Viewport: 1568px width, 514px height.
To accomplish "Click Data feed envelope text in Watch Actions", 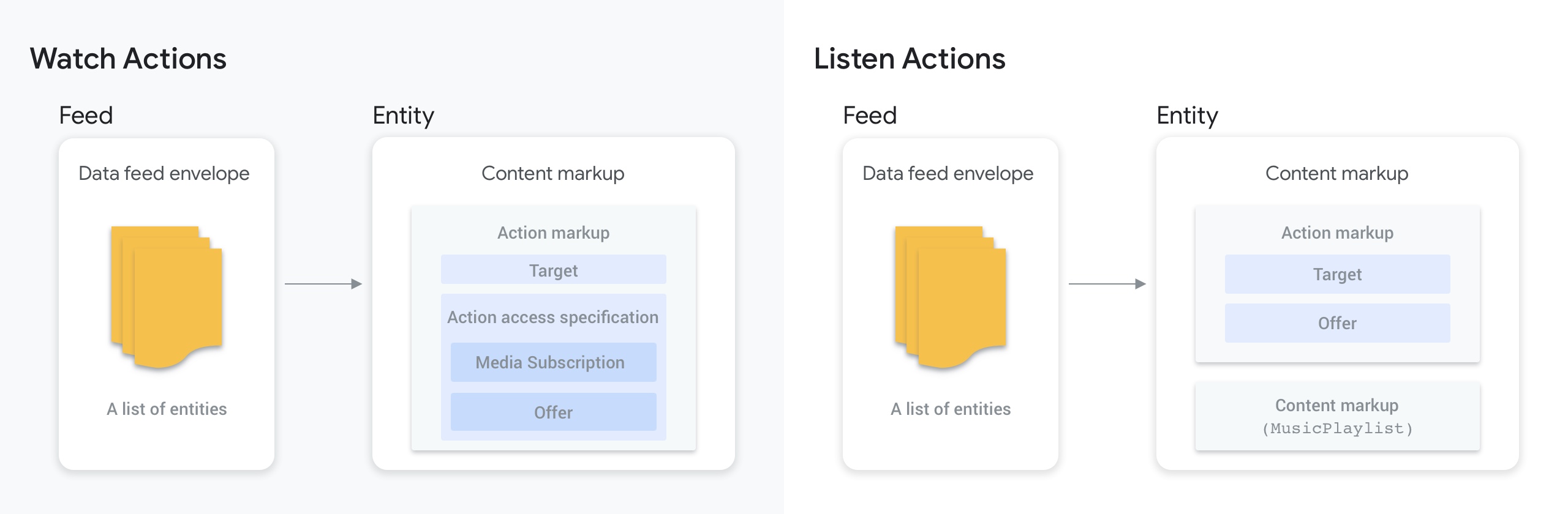I will [164, 173].
